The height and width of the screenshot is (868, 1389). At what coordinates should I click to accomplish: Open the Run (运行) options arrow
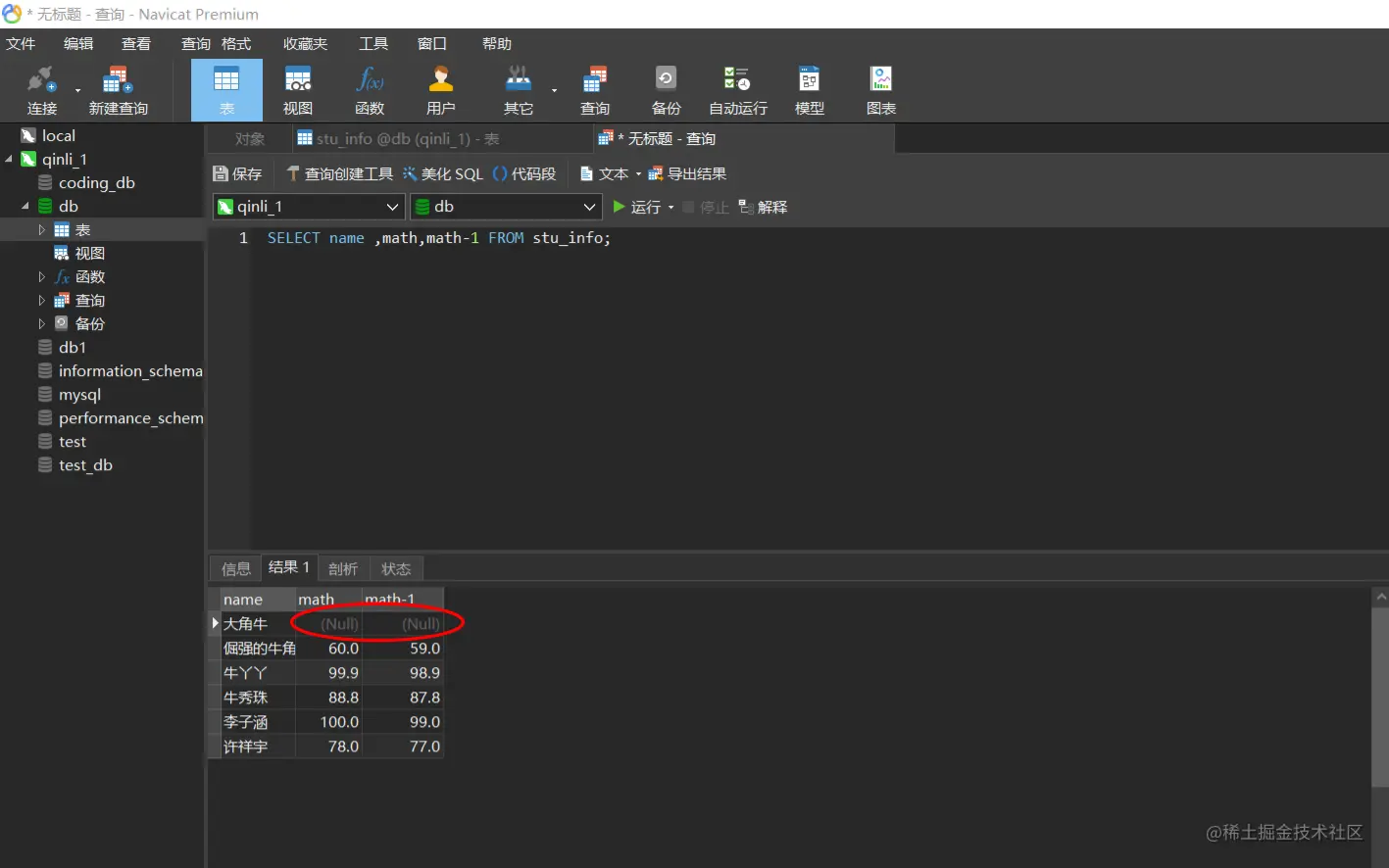click(x=670, y=208)
